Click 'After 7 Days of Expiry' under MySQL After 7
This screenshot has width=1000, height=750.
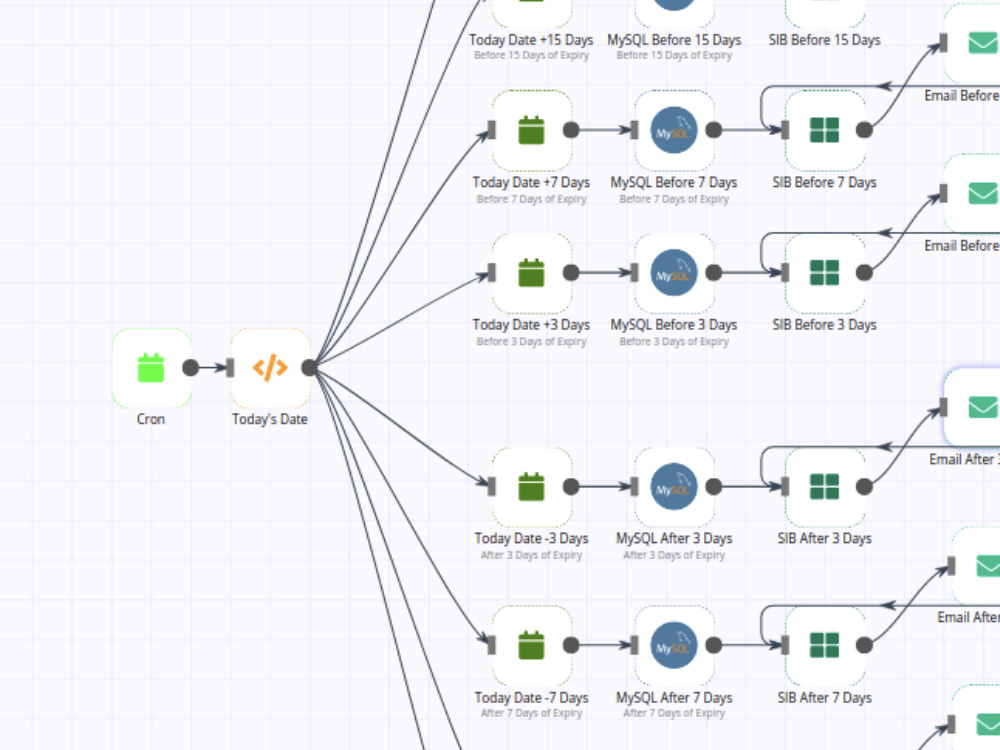coord(674,713)
